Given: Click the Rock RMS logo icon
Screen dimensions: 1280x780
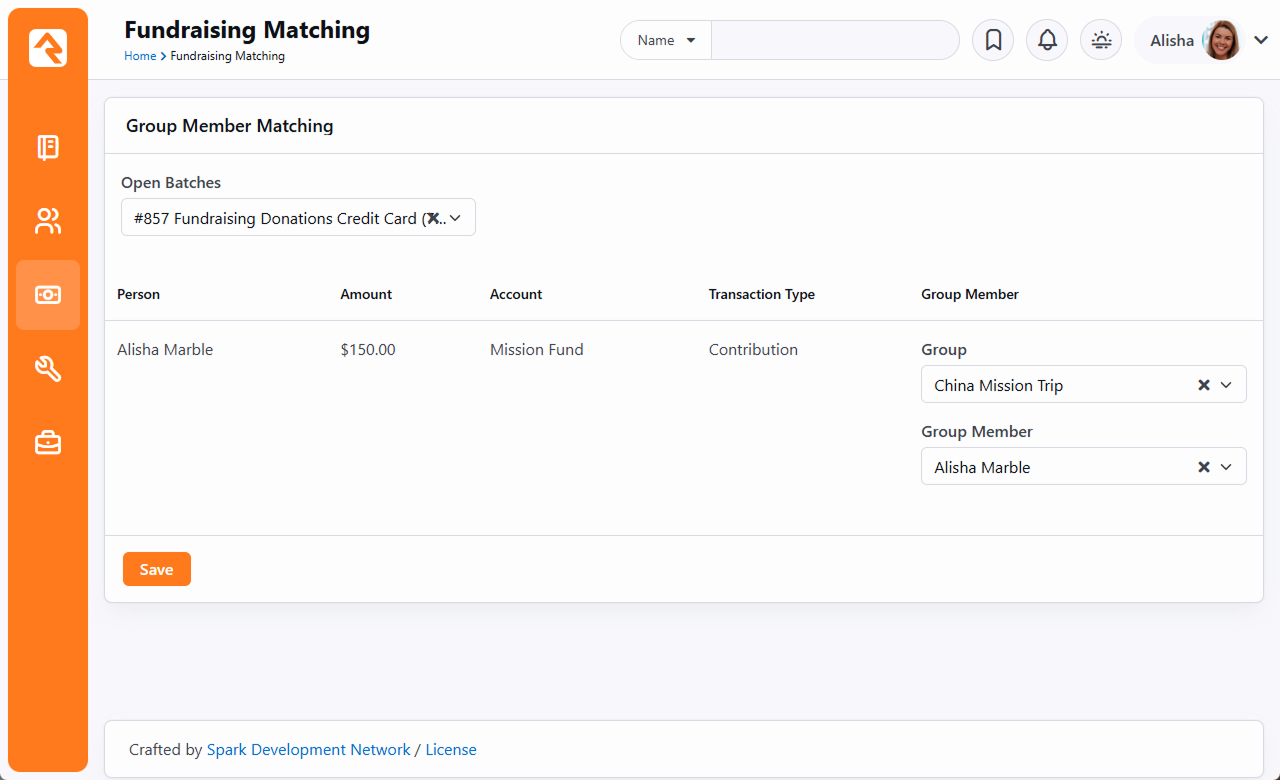Looking at the screenshot, I should click(x=48, y=48).
